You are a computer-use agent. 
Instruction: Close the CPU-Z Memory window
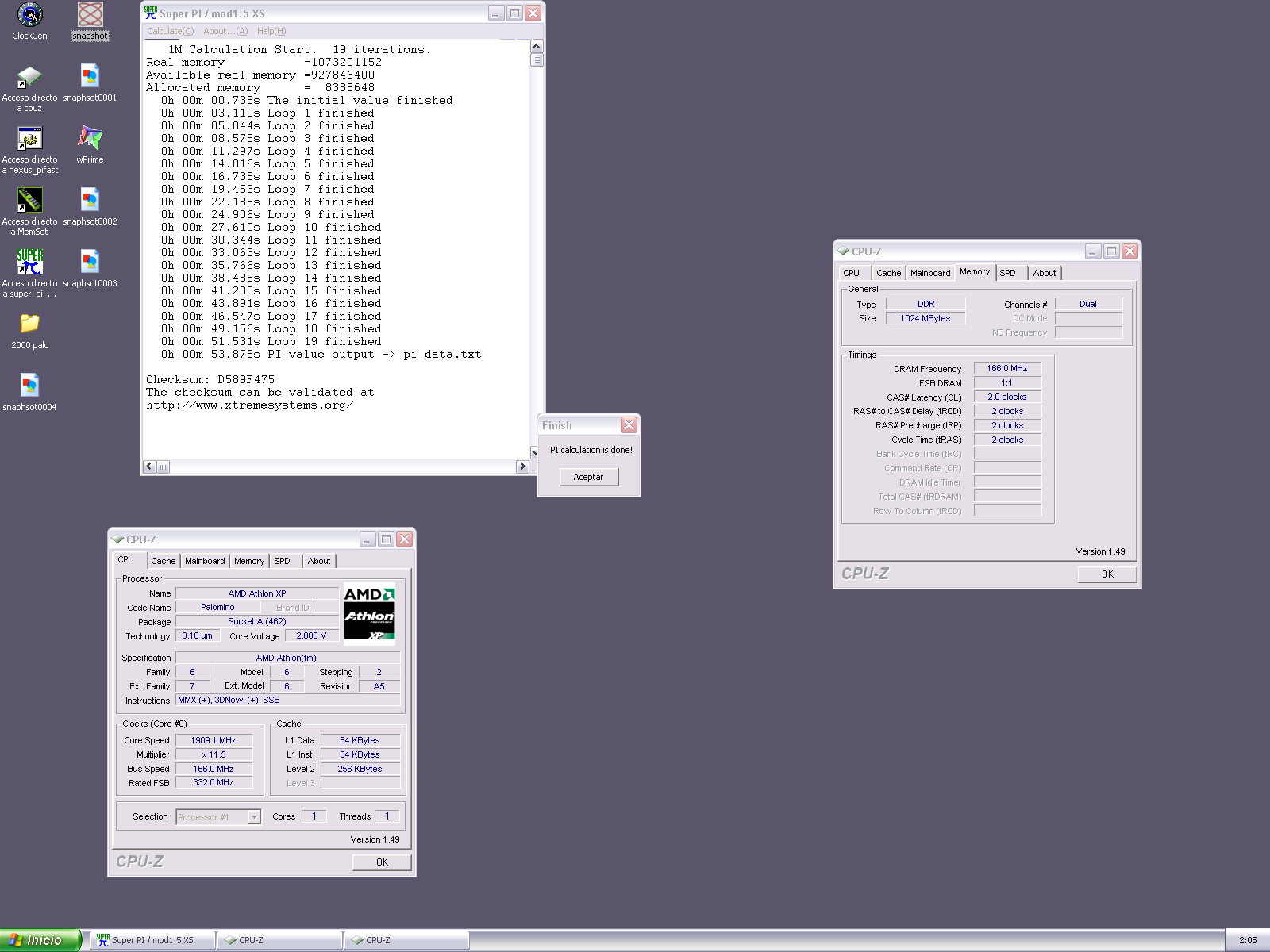pos(1130,251)
